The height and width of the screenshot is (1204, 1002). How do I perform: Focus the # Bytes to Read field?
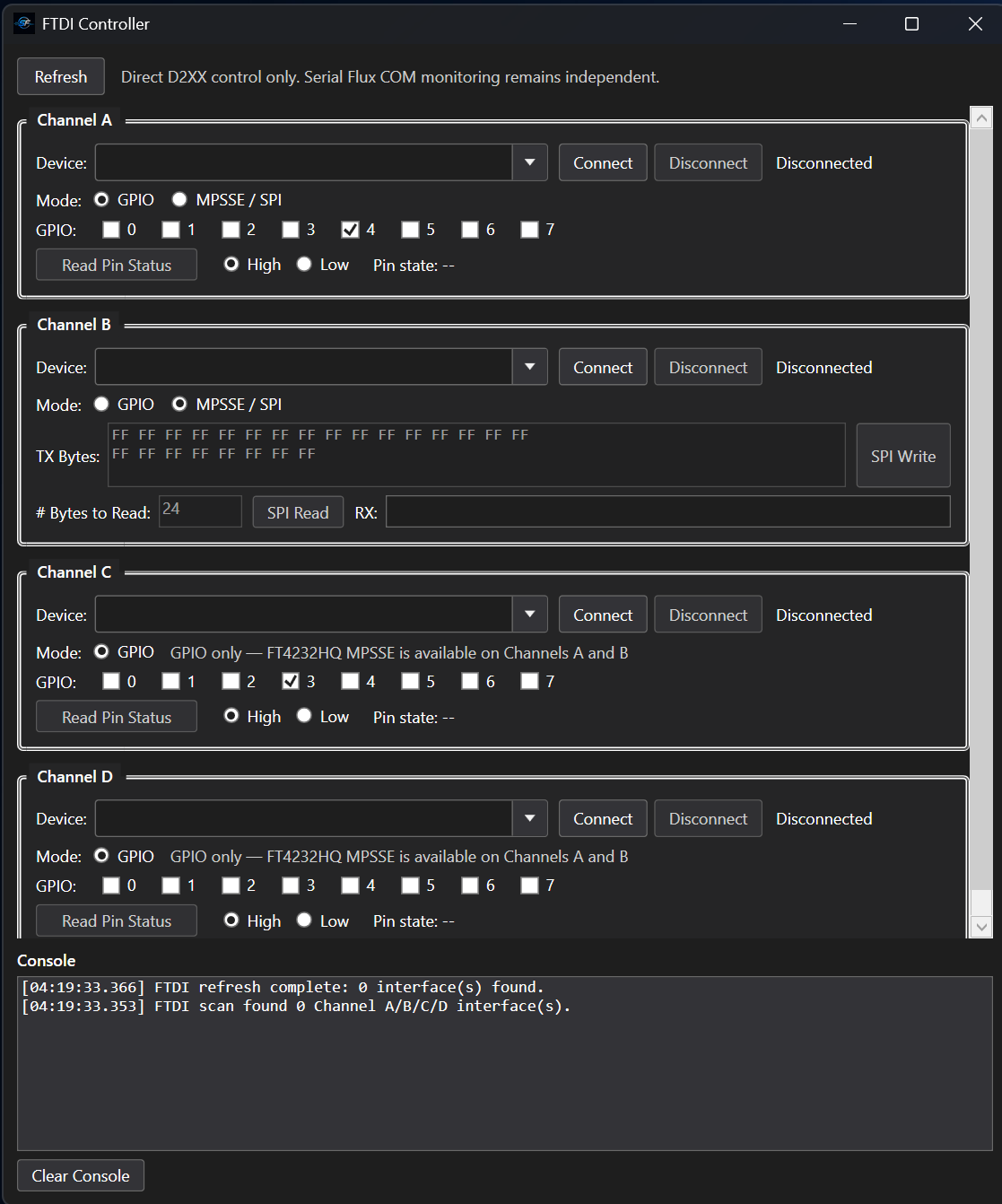coord(200,511)
